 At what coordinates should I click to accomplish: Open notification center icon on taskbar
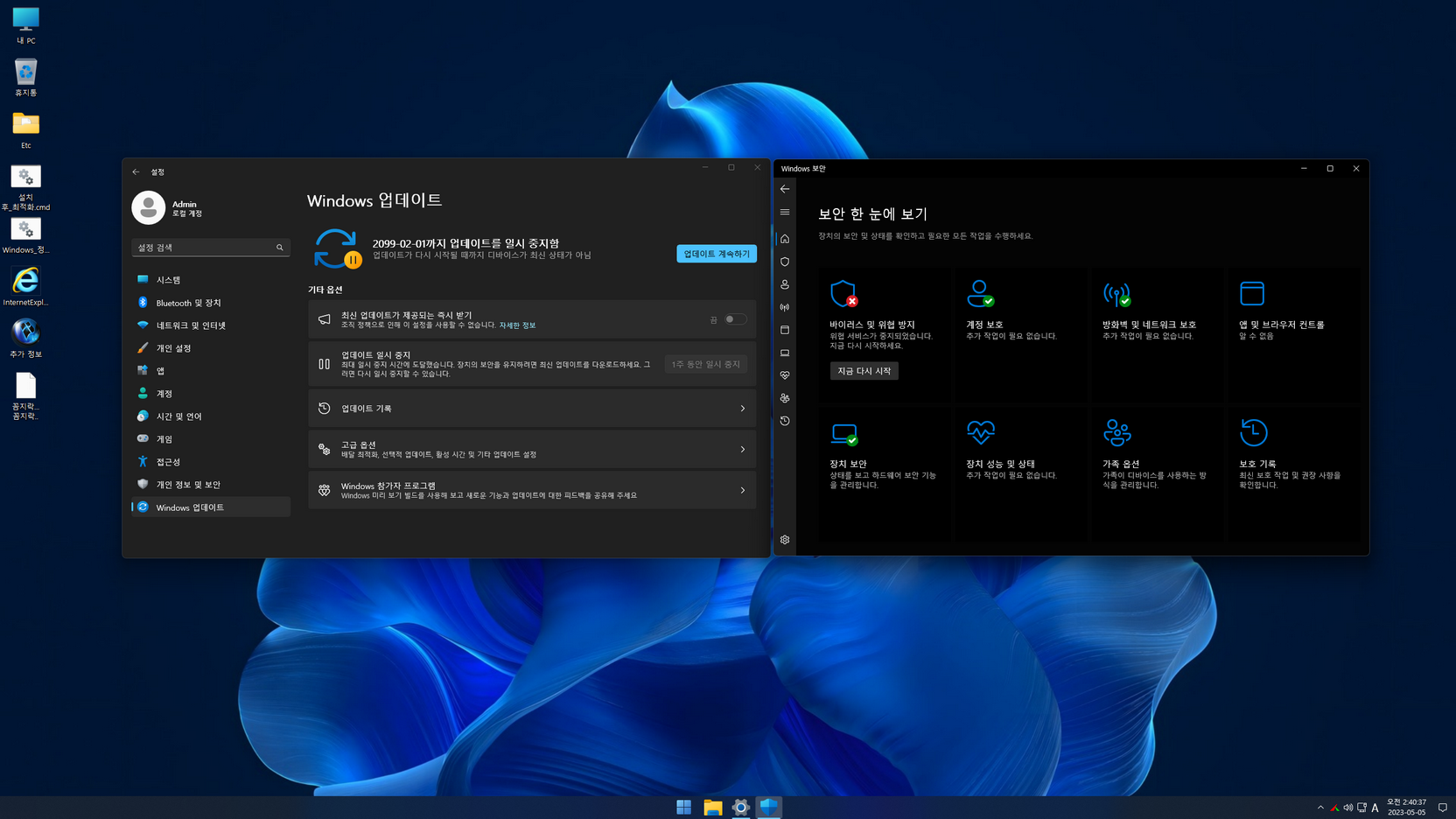point(1443,808)
